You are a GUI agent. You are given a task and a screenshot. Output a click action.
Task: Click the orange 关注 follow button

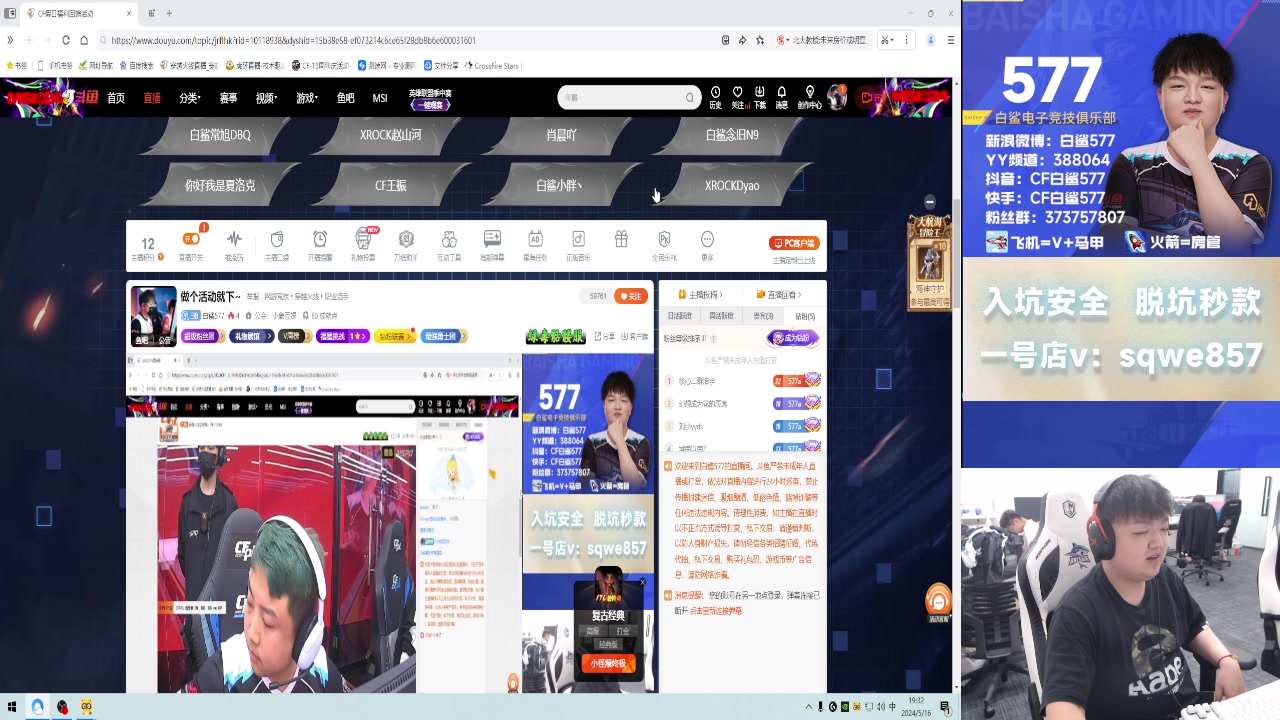coord(631,296)
